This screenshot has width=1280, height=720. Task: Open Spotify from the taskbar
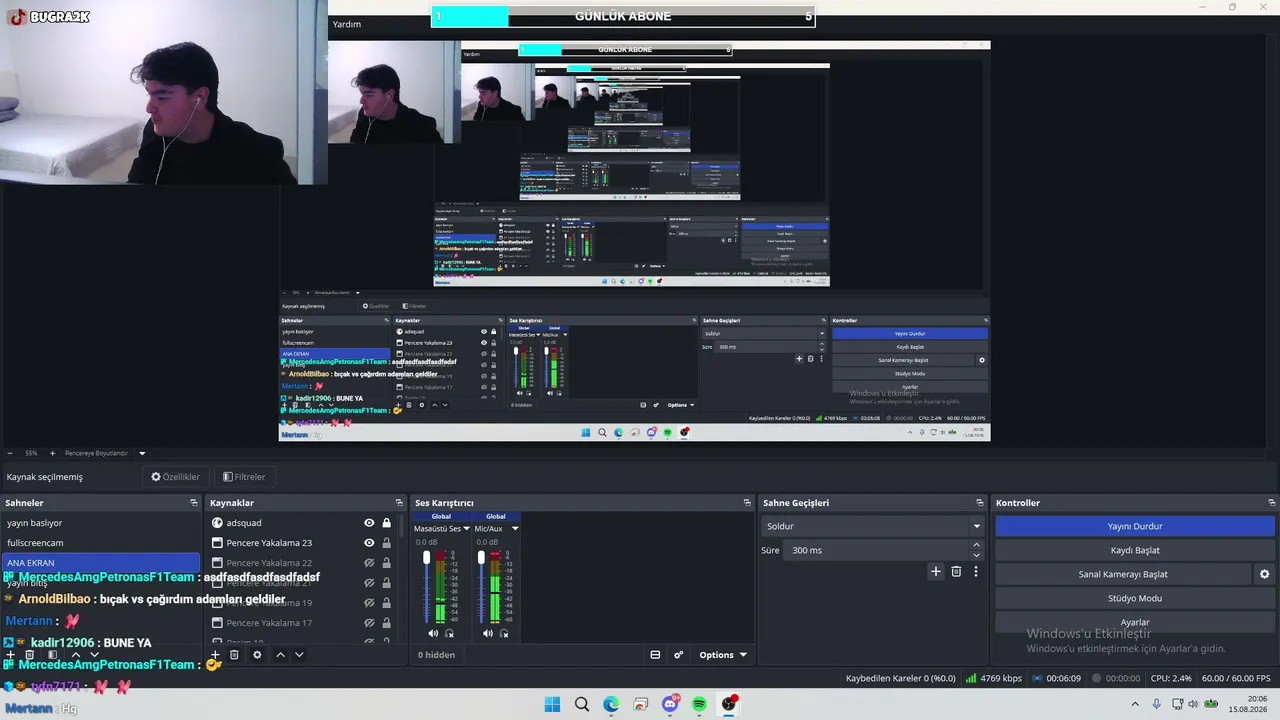(699, 705)
